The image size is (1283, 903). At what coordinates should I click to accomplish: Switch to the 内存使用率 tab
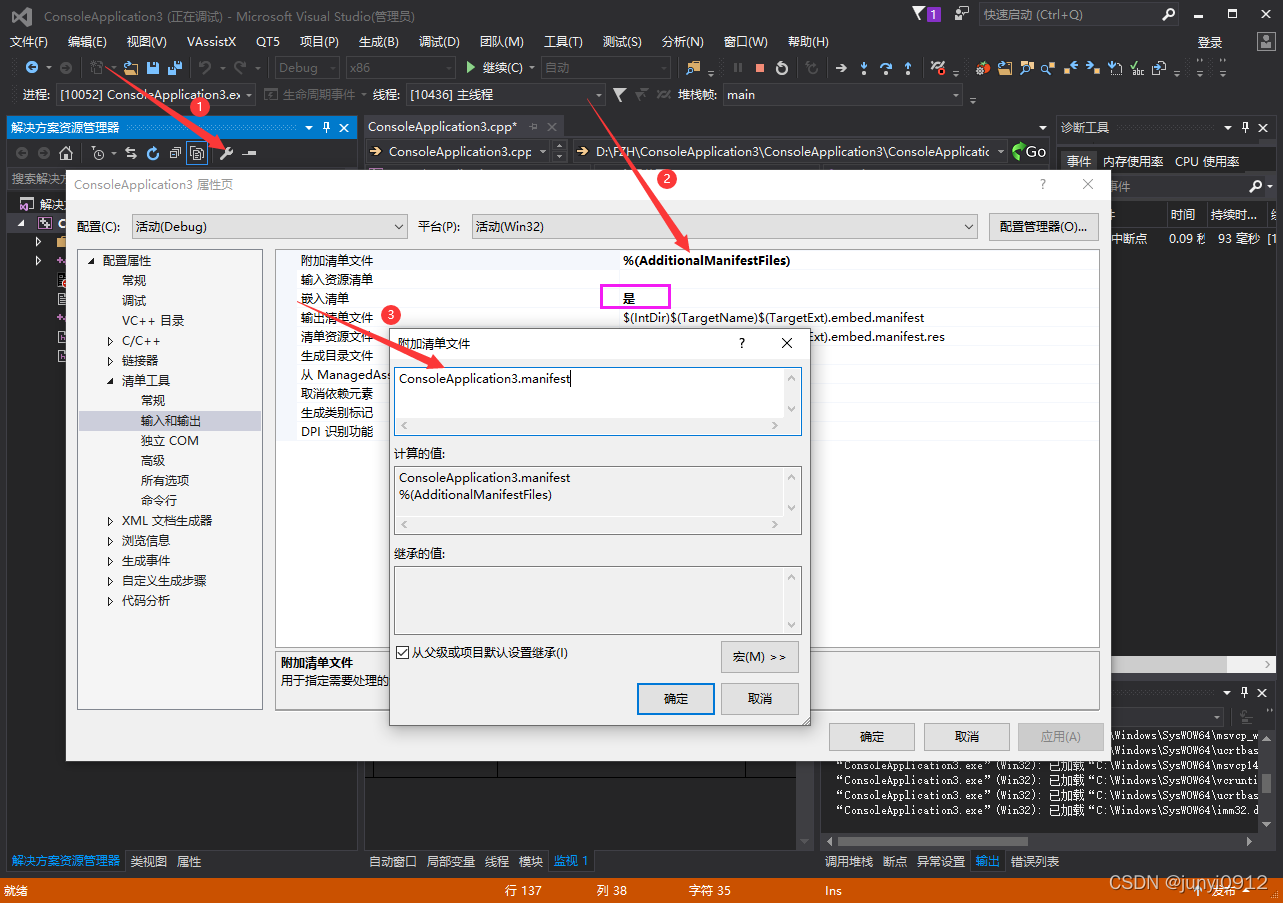(1133, 162)
